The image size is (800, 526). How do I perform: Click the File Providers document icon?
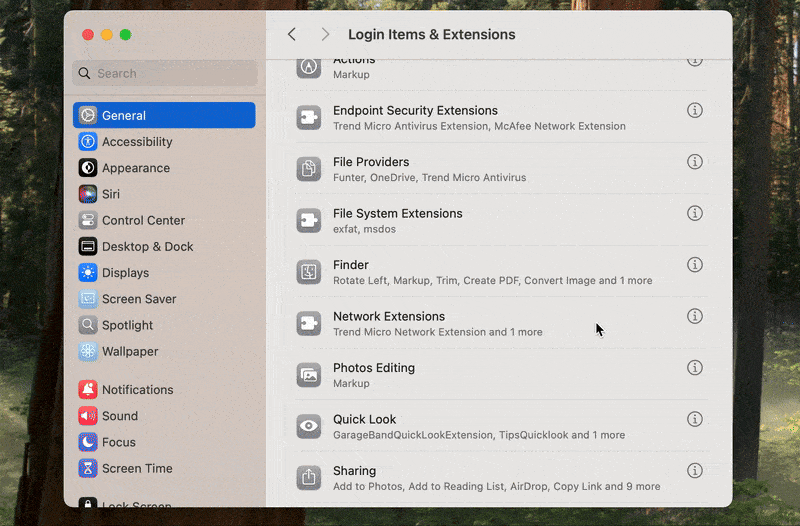coord(309,169)
